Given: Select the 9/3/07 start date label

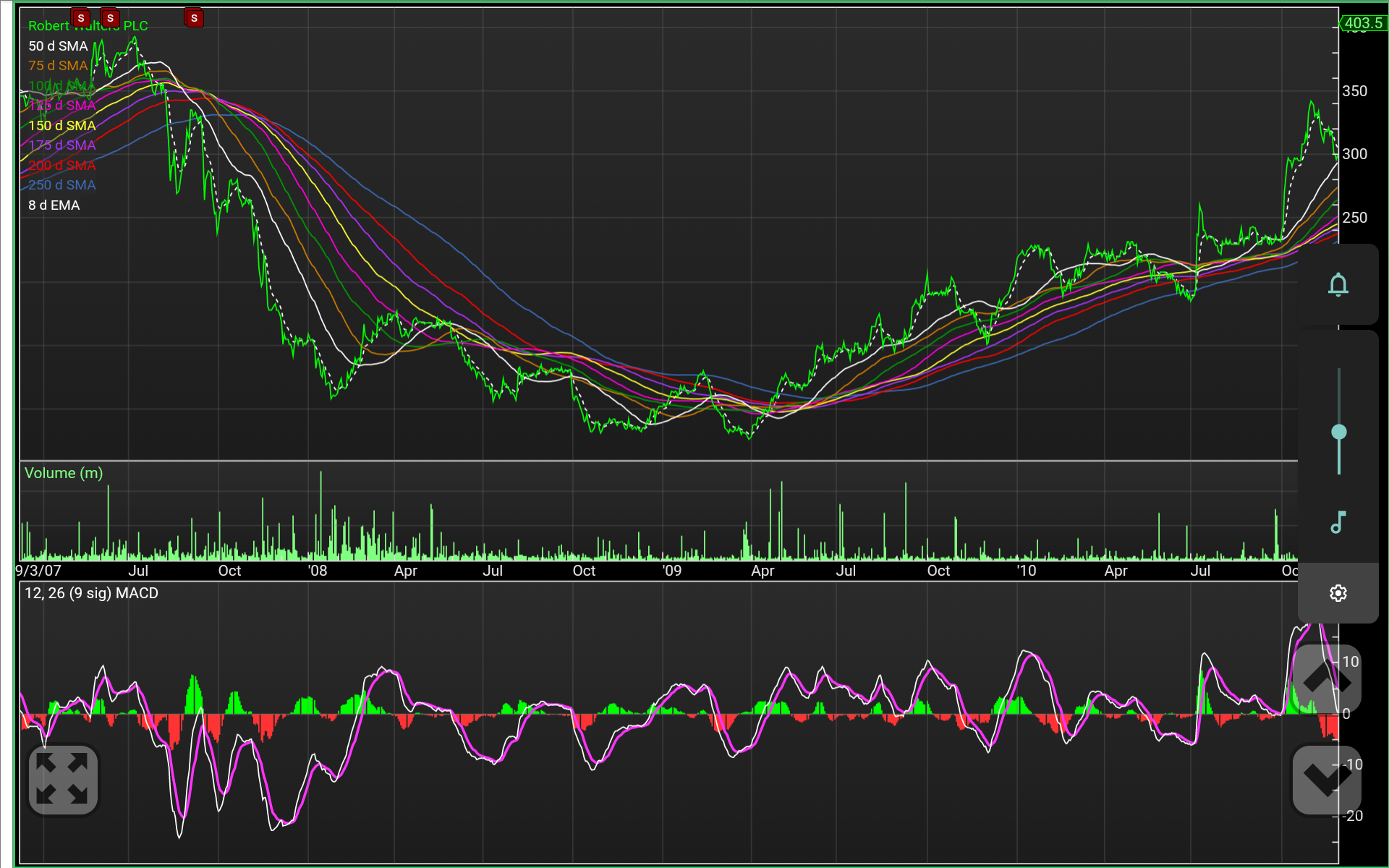Looking at the screenshot, I should [38, 571].
